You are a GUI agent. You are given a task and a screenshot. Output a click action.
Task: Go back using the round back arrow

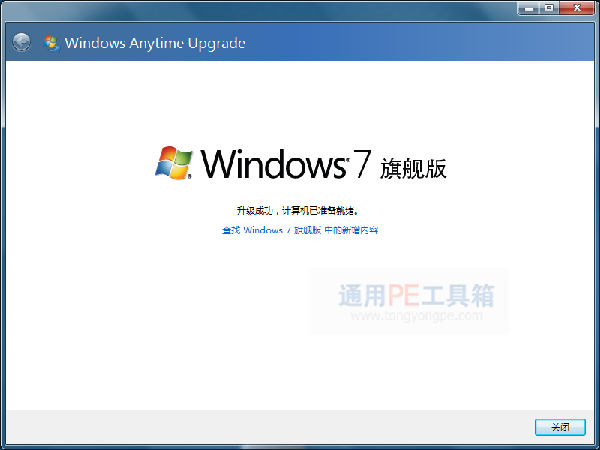click(21, 42)
